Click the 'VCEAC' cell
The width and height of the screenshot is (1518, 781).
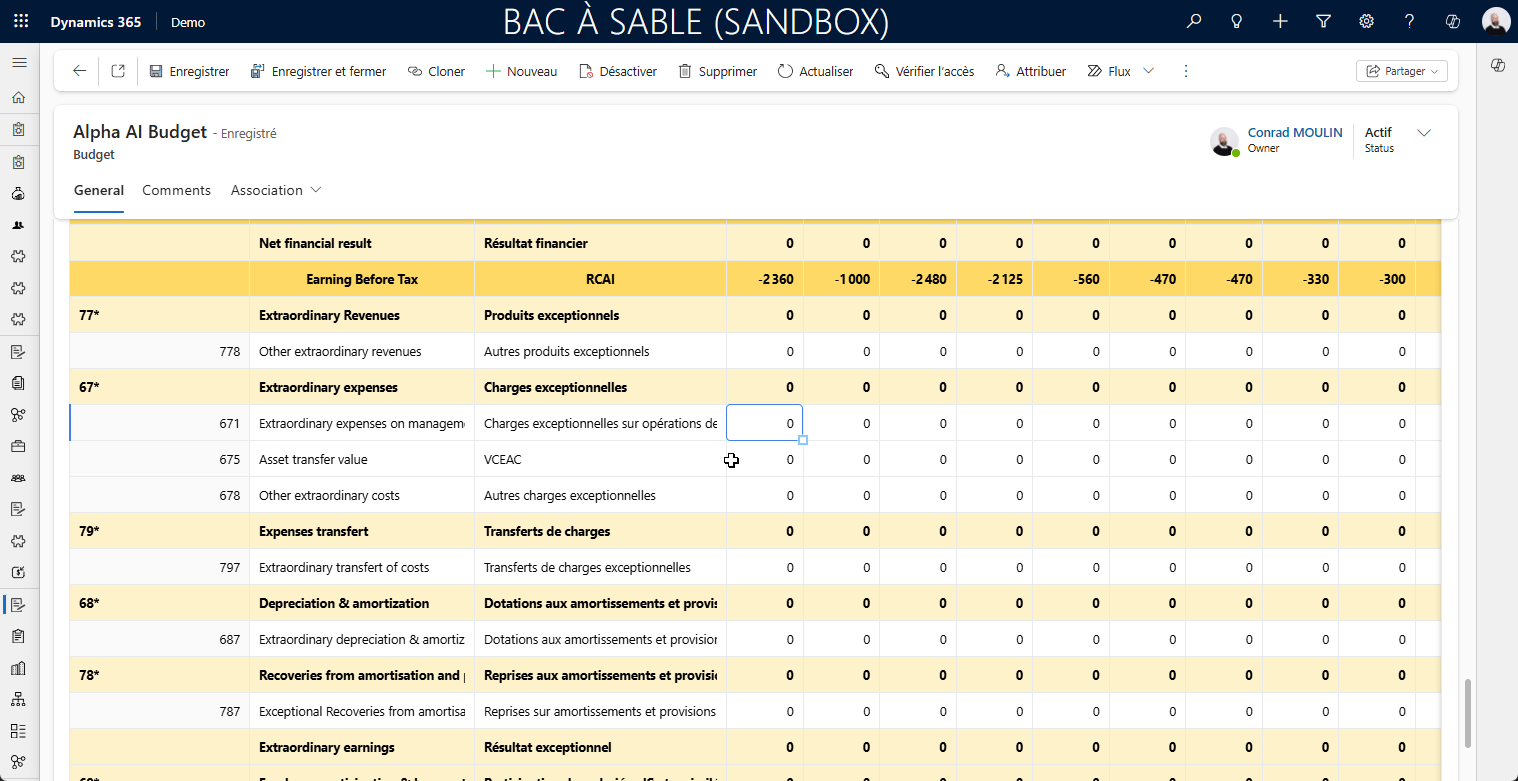[x=600, y=460]
